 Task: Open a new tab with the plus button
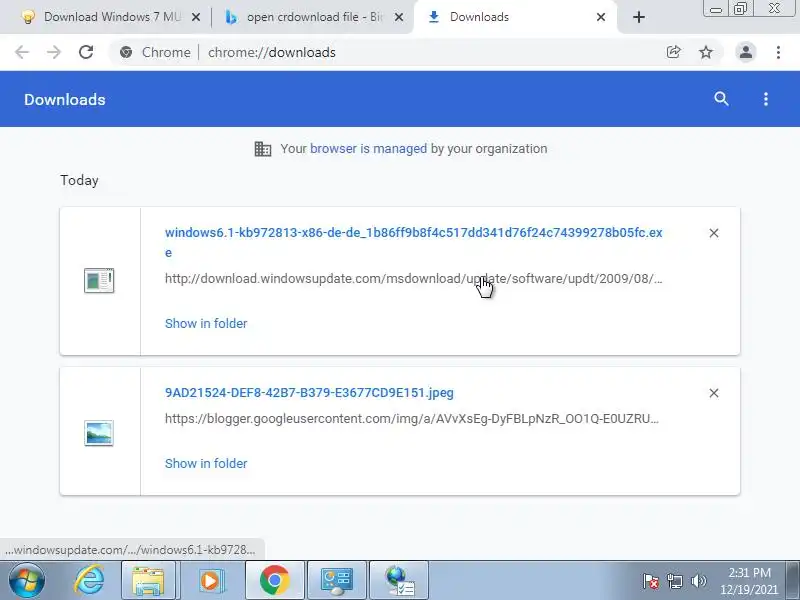pyautogui.click(x=639, y=17)
